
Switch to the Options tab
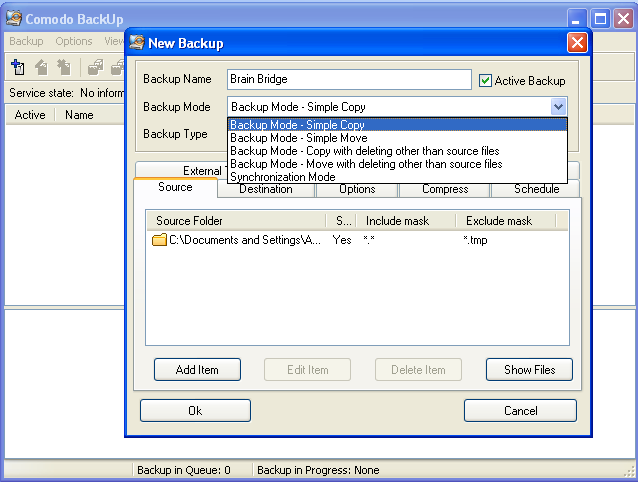[x=357, y=190]
